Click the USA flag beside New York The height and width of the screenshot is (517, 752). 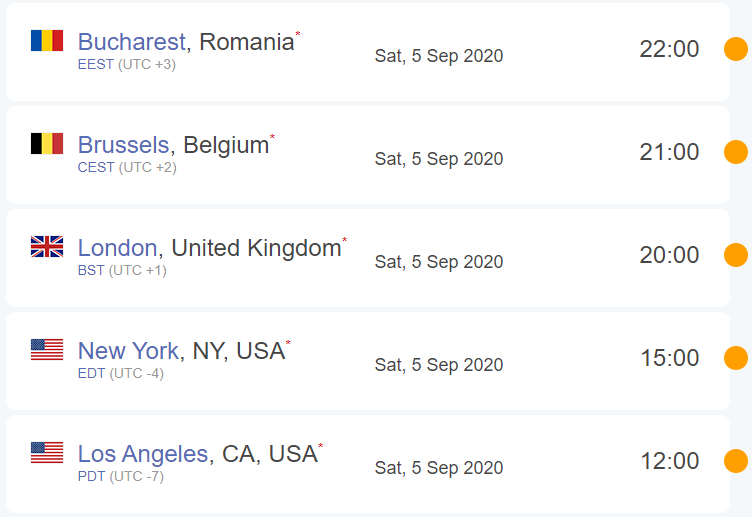tap(47, 349)
